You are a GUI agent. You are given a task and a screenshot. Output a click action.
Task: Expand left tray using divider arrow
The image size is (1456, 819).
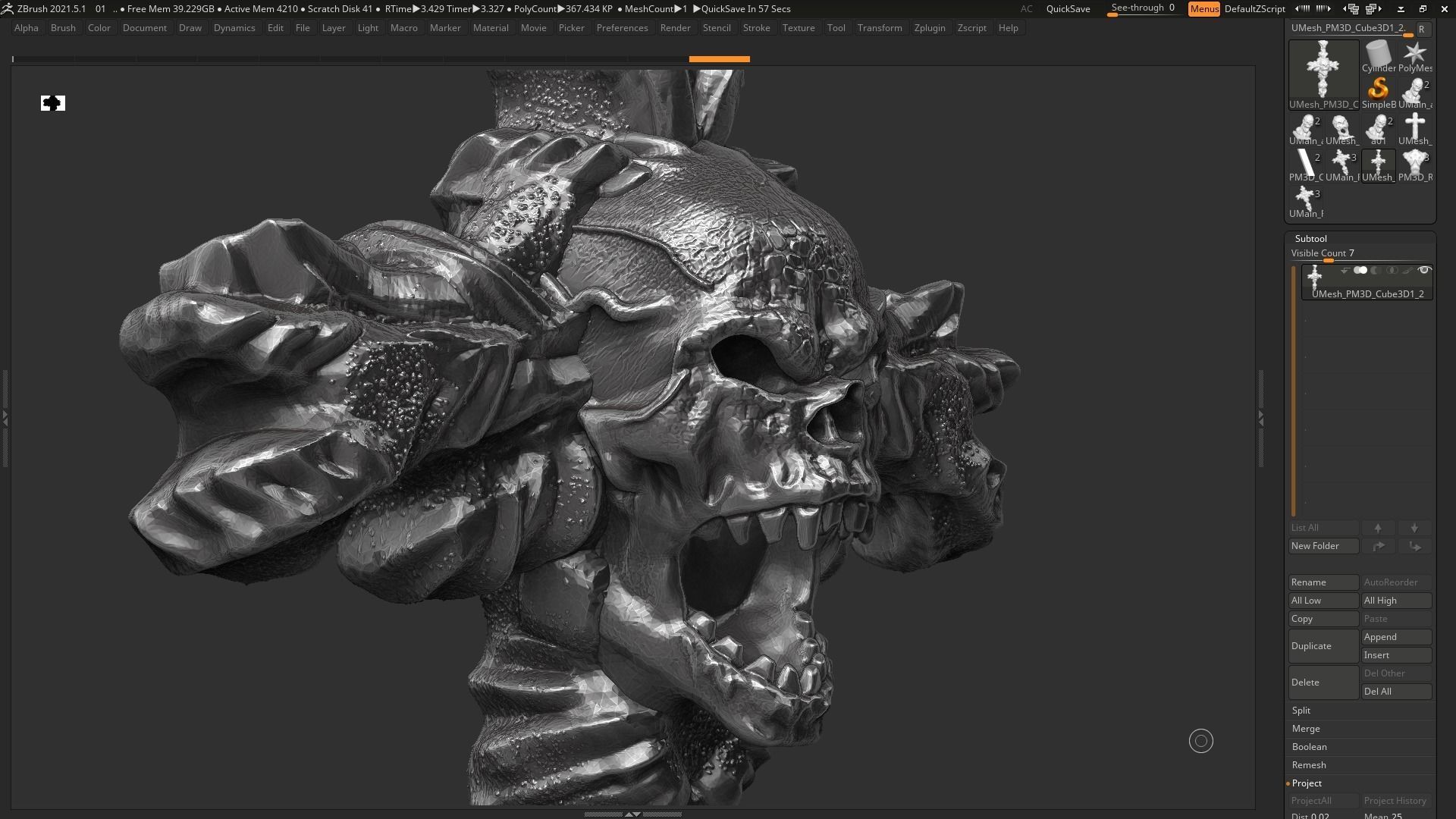[x=5, y=417]
